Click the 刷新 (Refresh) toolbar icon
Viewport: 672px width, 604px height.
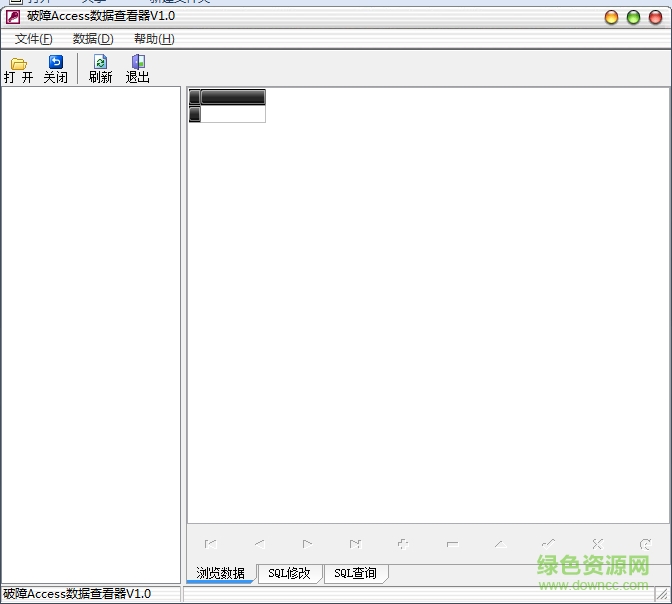(100, 69)
